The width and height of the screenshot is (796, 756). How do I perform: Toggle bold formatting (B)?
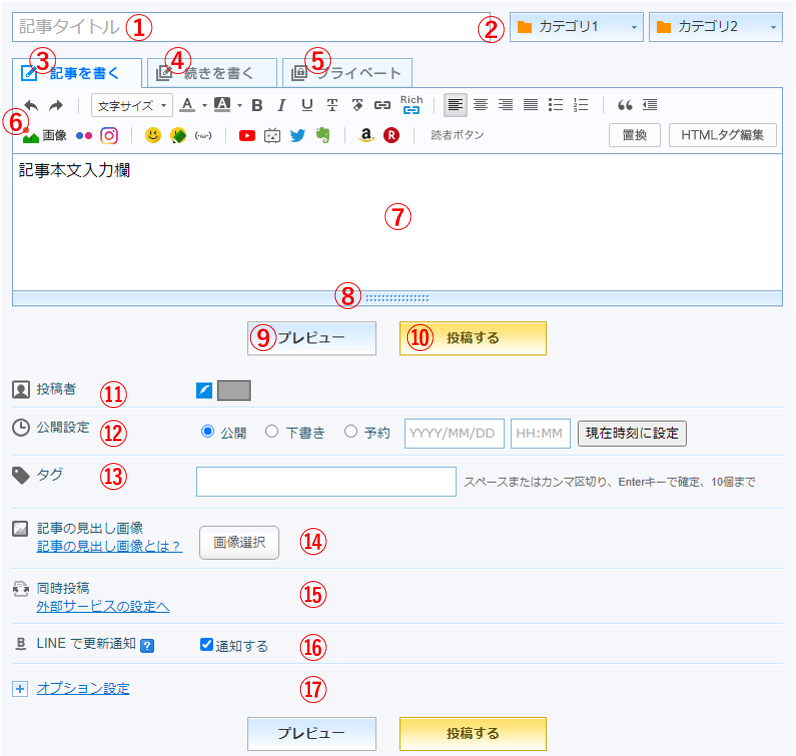[x=257, y=105]
